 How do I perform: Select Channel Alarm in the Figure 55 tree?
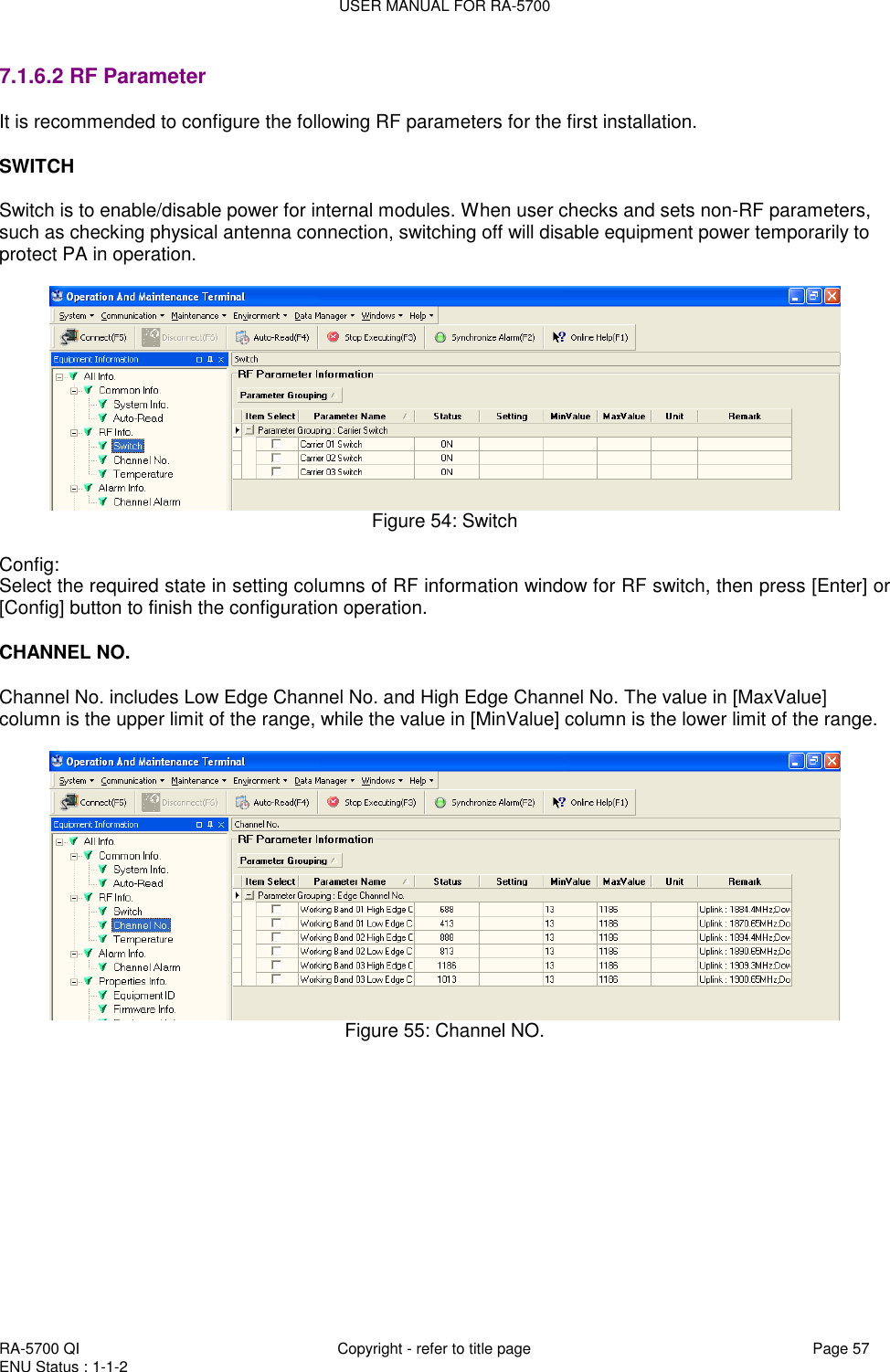pyautogui.click(x=146, y=967)
